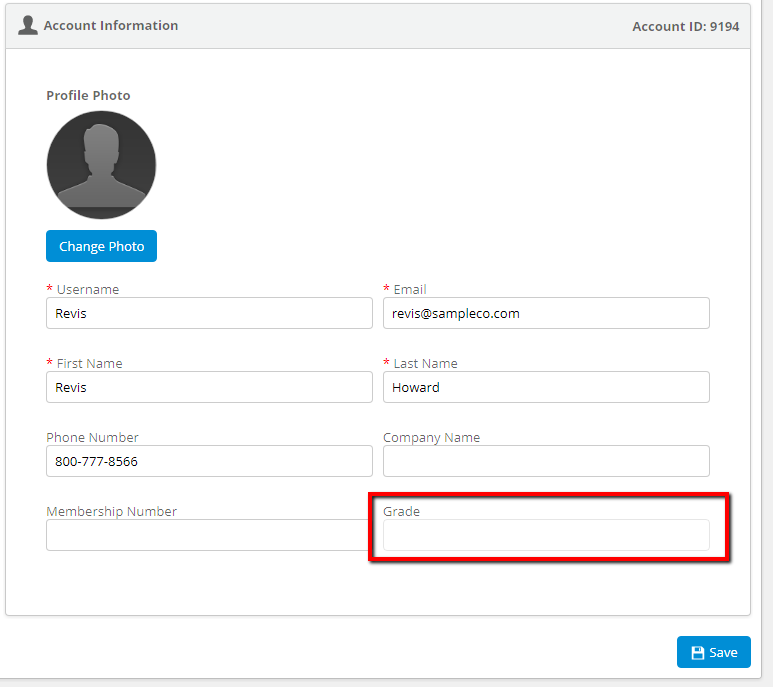This screenshot has width=773, height=687.
Task: Select the round profile photo avatar
Action: coord(102,165)
